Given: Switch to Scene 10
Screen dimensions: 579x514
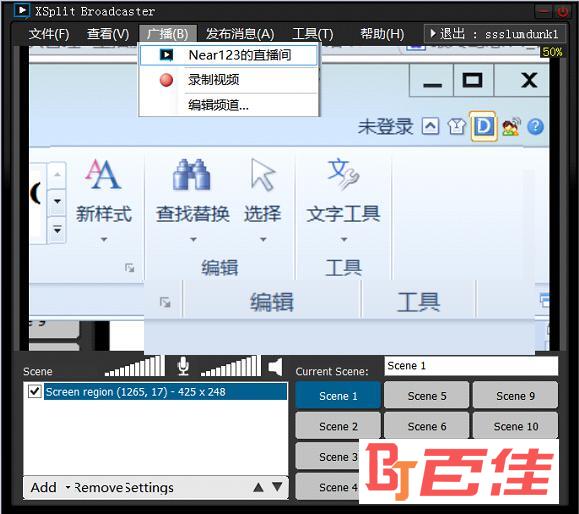Looking at the screenshot, I should coord(515,426).
